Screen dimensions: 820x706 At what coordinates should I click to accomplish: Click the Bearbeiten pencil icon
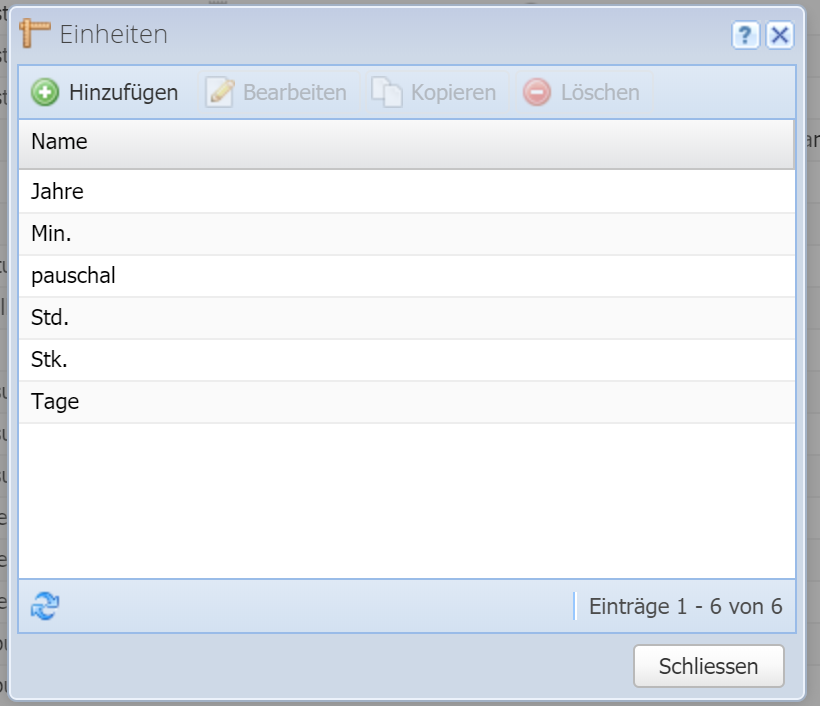tap(219, 93)
